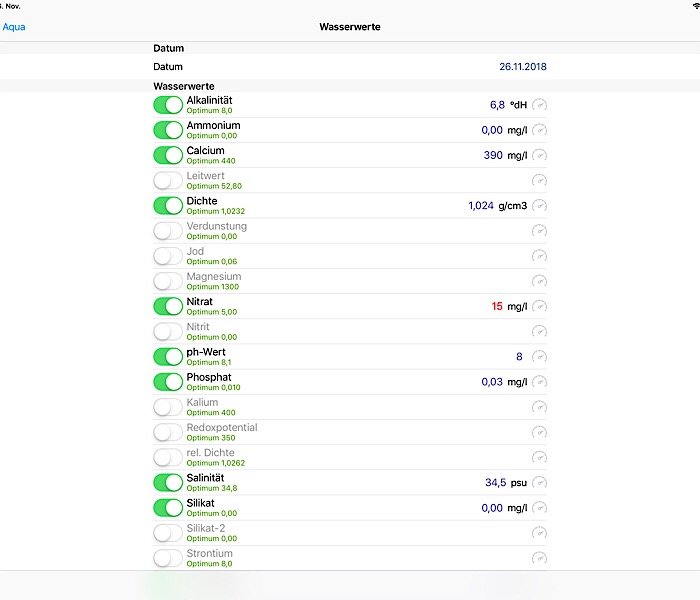Select the gauge icon in the Phosphat row
The width and height of the screenshot is (700, 600).
(540, 381)
